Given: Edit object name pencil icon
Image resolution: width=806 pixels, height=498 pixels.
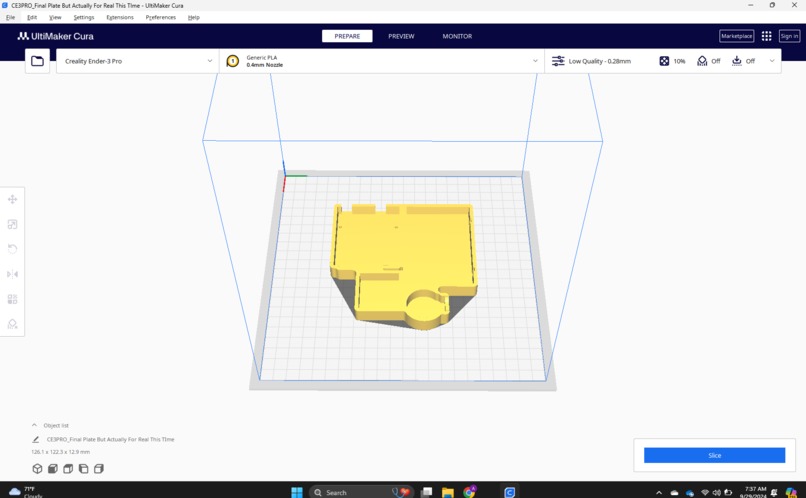Looking at the screenshot, I should 35,439.
